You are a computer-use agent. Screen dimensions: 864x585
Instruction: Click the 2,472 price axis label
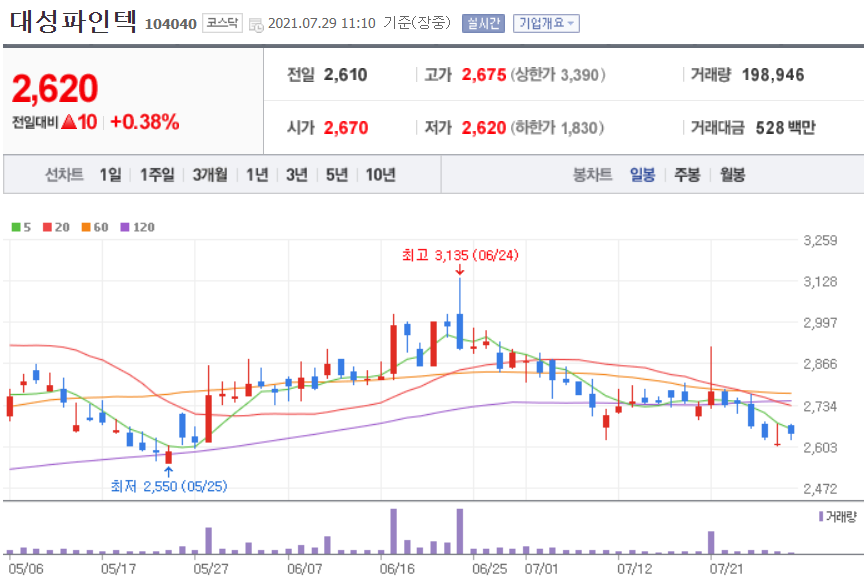click(820, 489)
